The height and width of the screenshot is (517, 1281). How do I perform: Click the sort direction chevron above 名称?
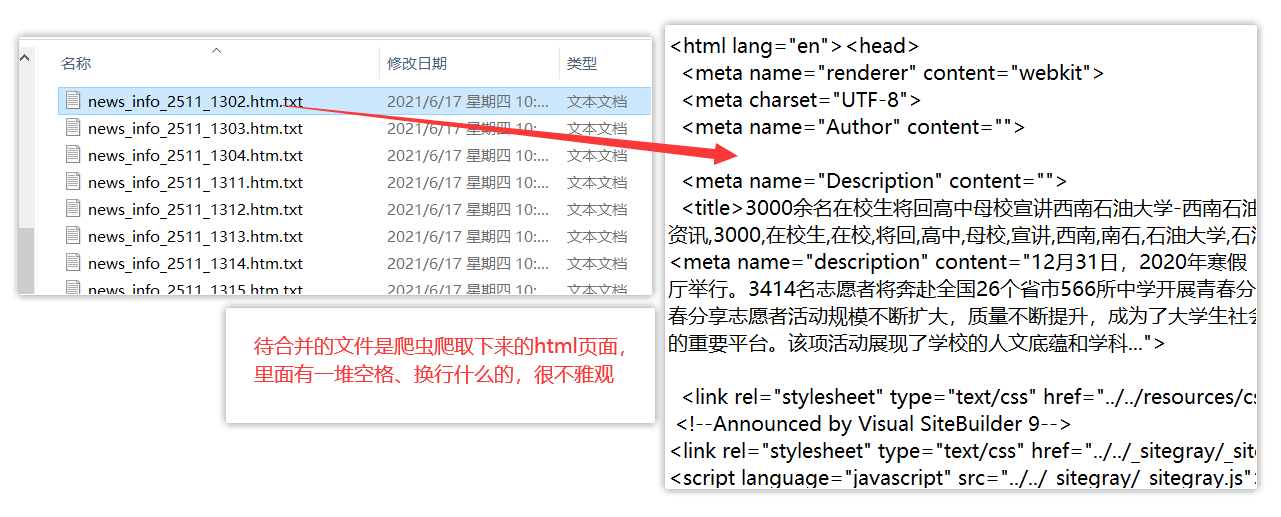(217, 50)
